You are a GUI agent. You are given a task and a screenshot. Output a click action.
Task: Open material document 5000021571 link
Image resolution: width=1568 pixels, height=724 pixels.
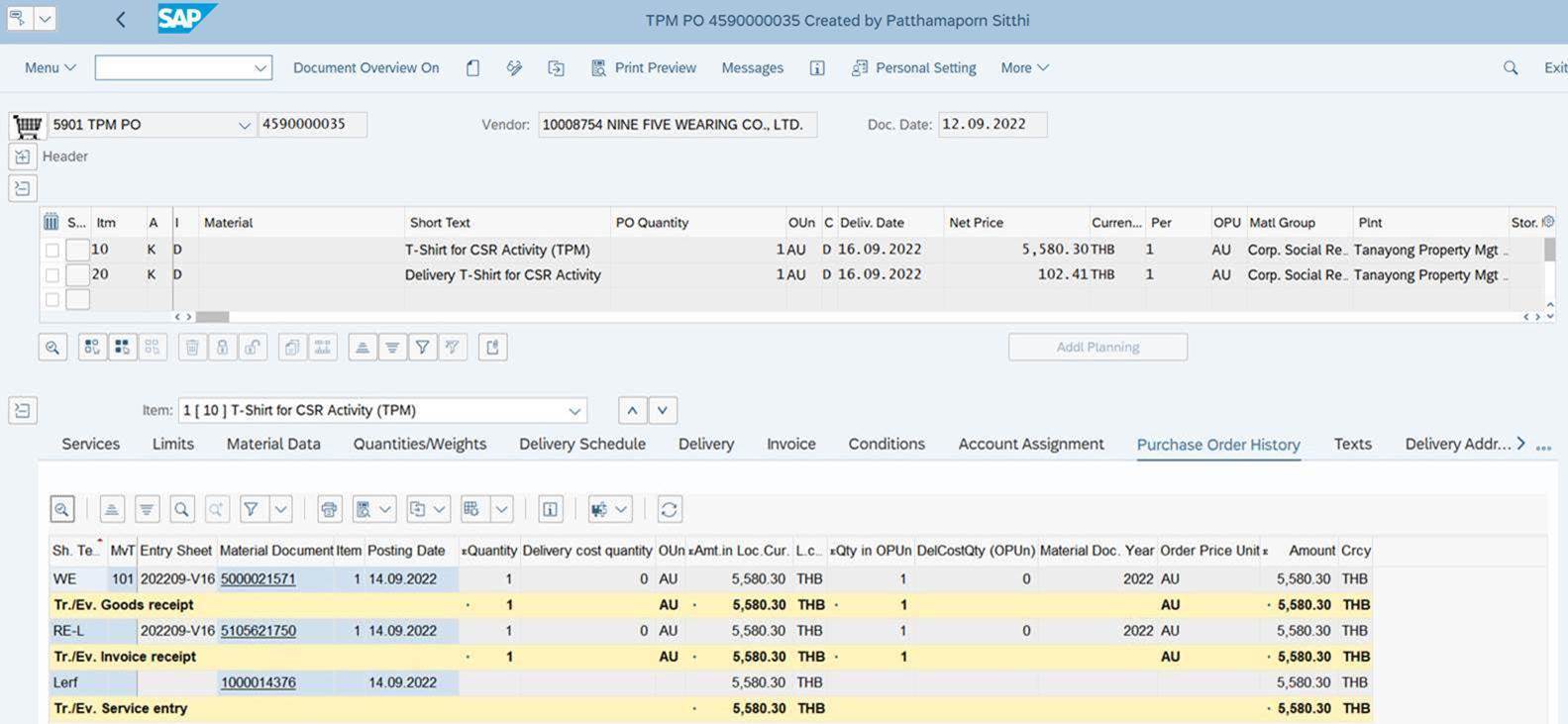pos(258,578)
